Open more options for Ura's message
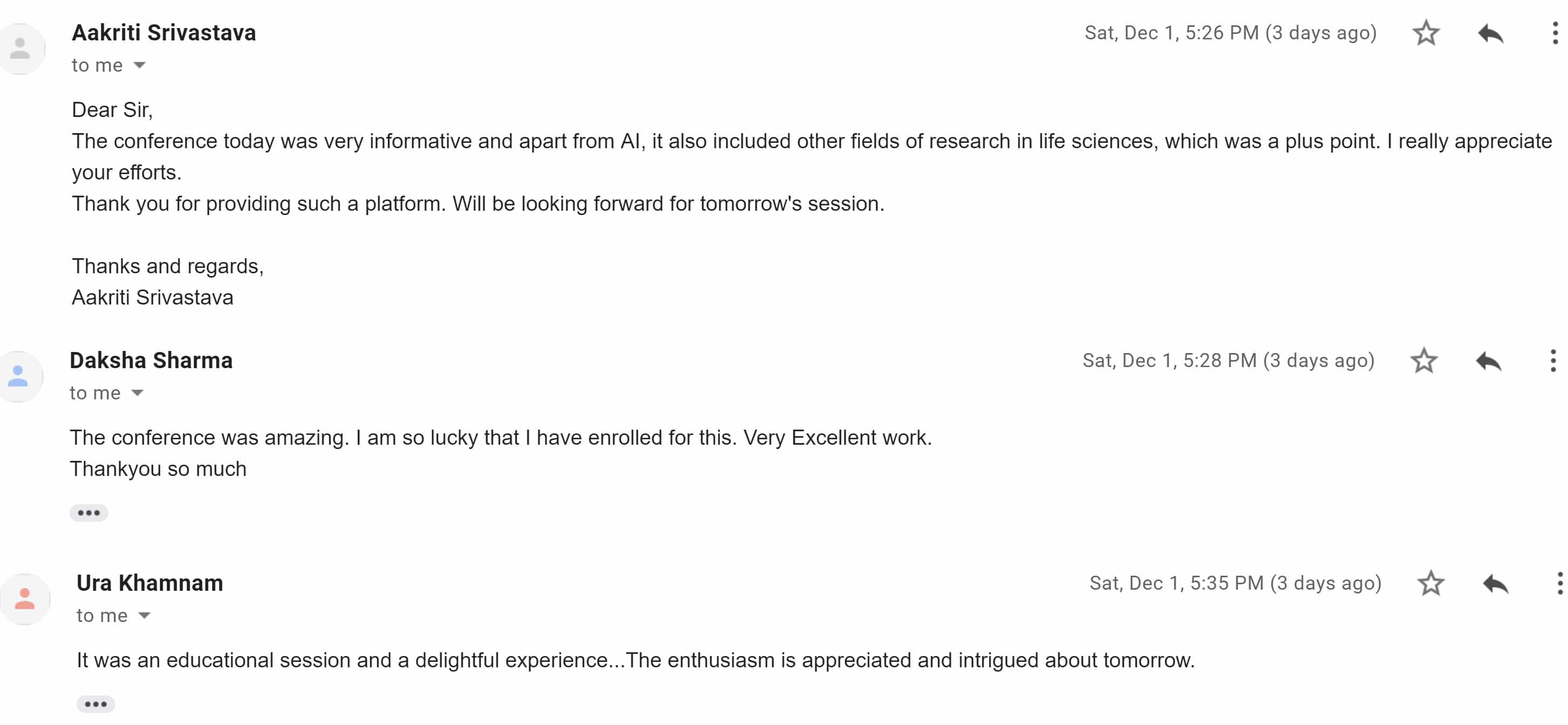Image resolution: width=1568 pixels, height=725 pixels. 1560,583
